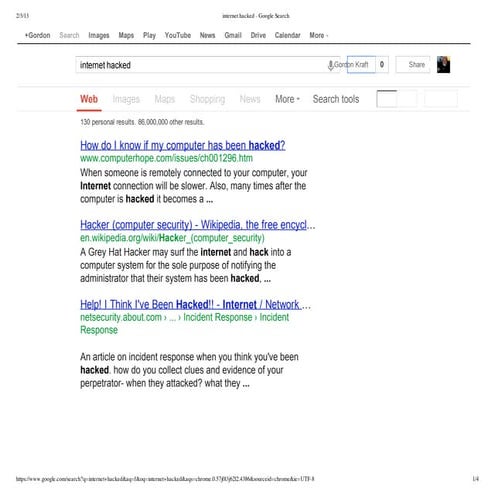The image size is (495, 495).
Task: Select the Web results tab
Action: [x=89, y=99]
